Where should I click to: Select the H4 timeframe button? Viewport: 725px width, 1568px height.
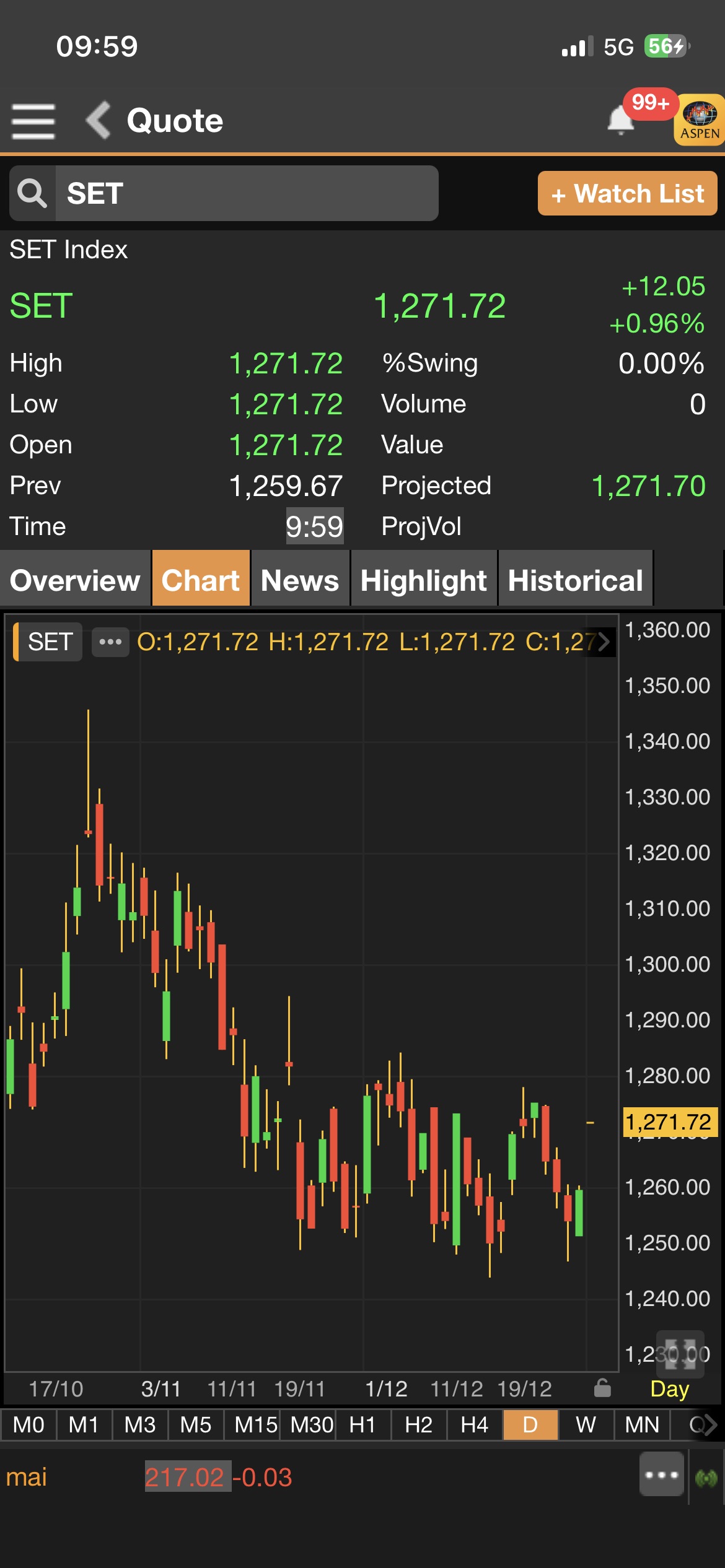click(x=475, y=1425)
